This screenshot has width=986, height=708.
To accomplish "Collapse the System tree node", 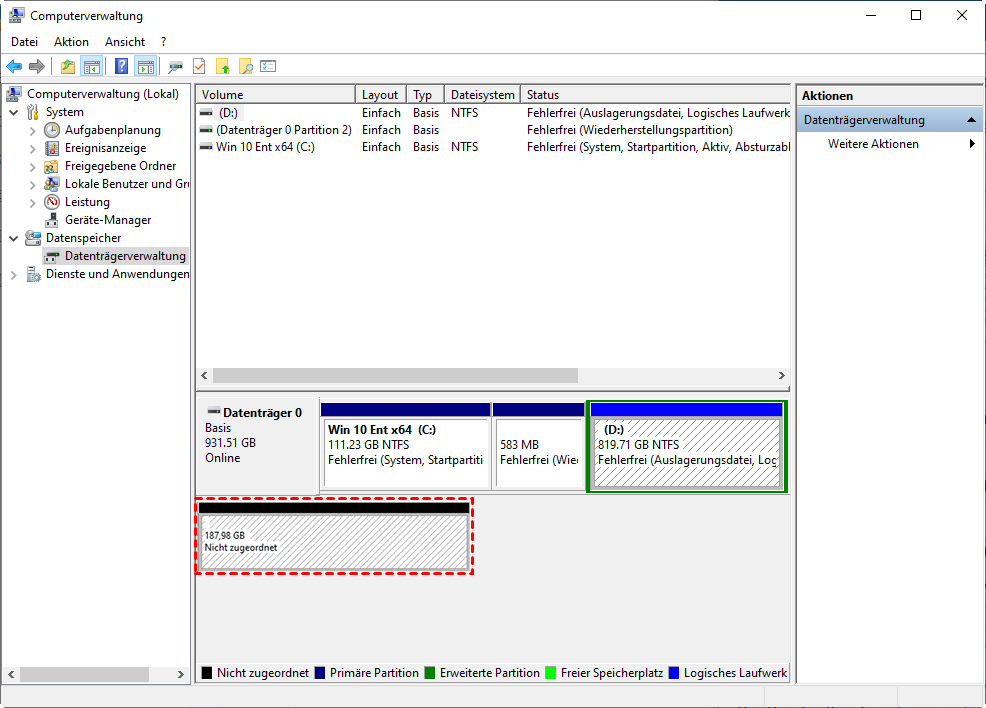I will [14, 113].
